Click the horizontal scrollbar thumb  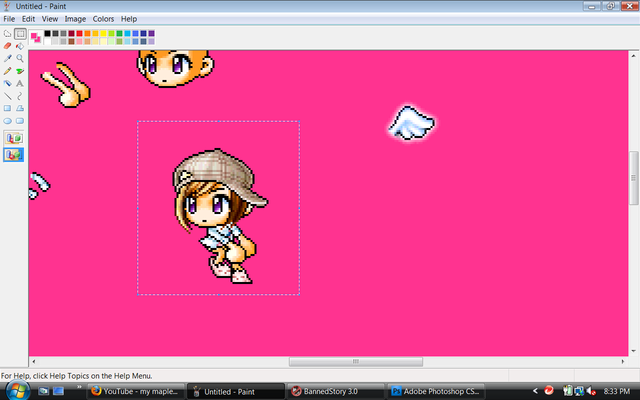[356, 362]
